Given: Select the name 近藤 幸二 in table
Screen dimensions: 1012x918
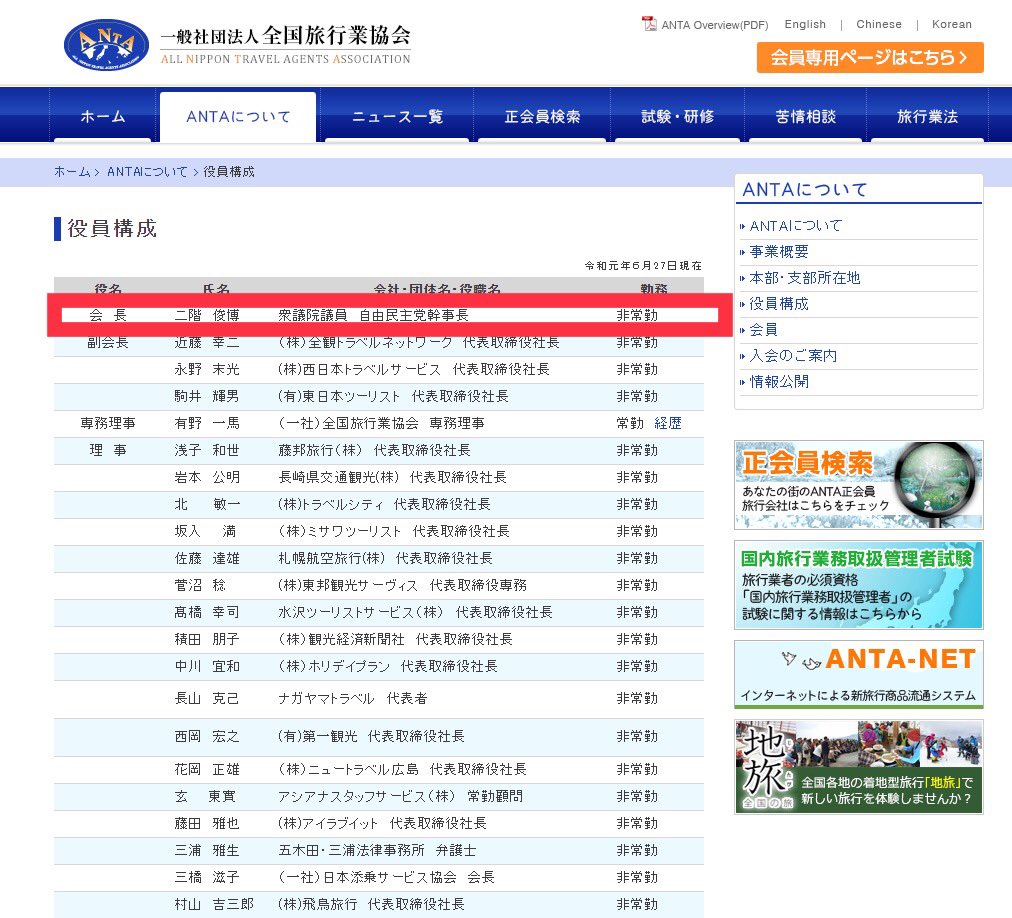Looking at the screenshot, I should (207, 342).
